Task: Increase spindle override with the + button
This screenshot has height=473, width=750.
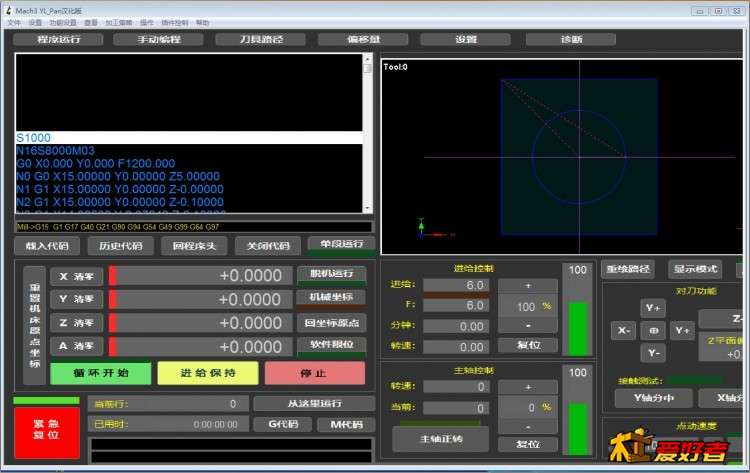Action: coord(528,387)
